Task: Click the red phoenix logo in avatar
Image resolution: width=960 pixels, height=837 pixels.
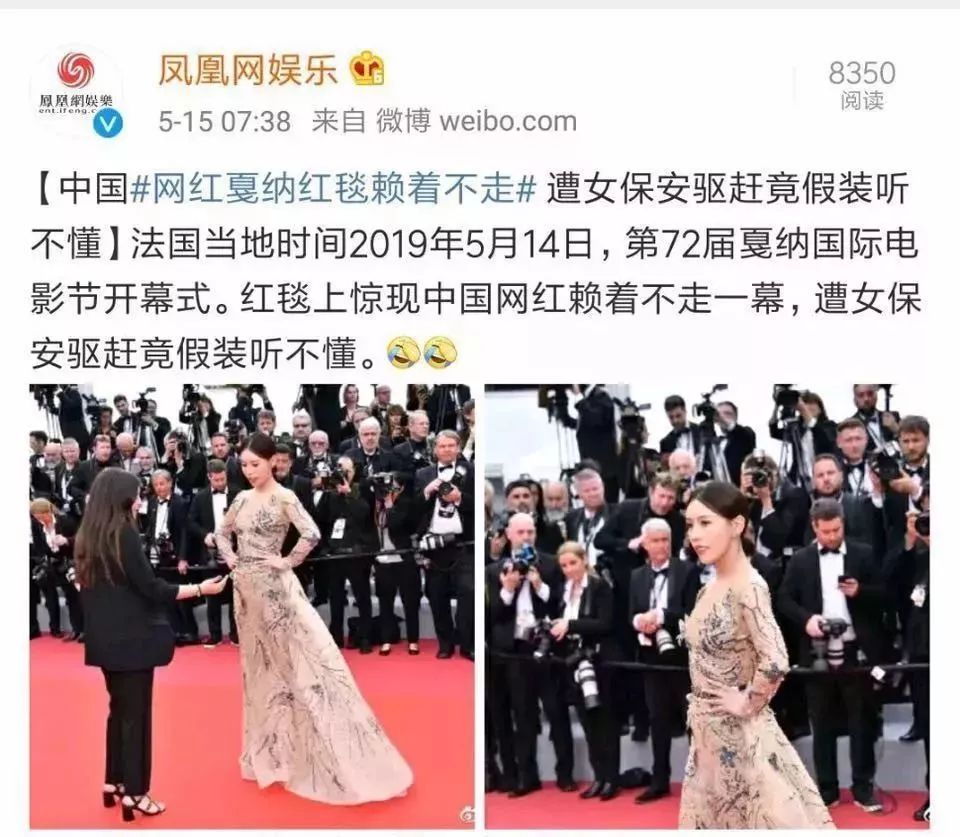Action: pos(76,70)
